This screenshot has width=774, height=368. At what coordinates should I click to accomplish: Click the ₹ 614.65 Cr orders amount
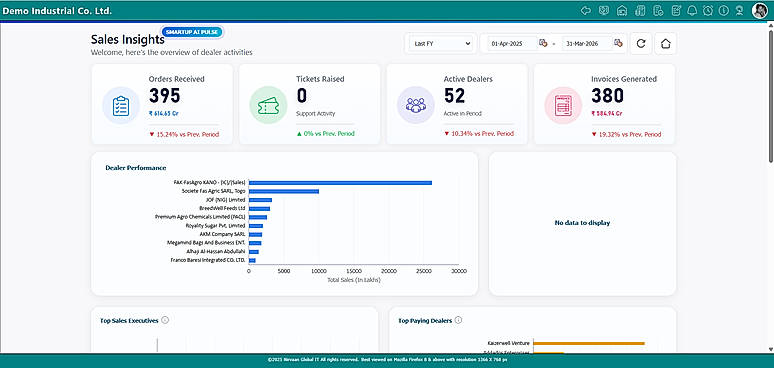point(163,113)
